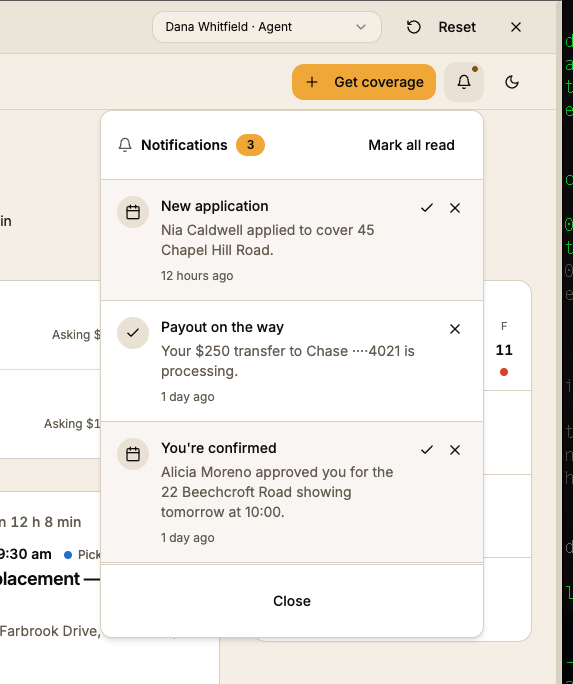Mark New application notification as read
The height and width of the screenshot is (684, 573).
pos(427,208)
